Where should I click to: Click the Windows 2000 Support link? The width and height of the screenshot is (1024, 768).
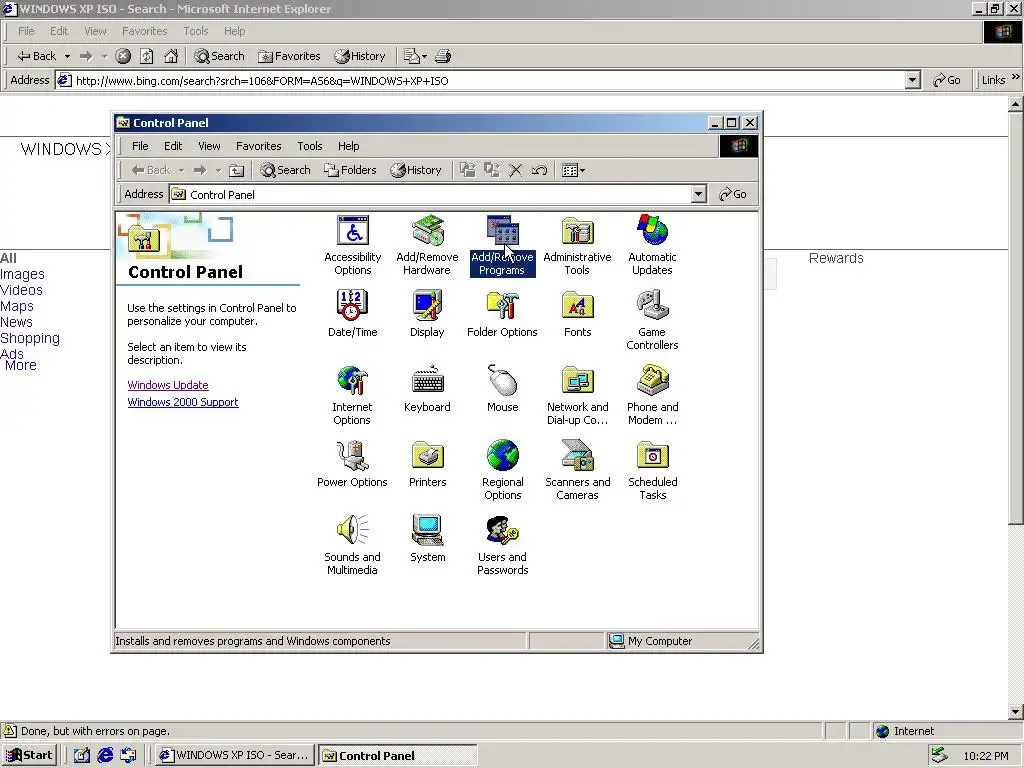pos(183,402)
